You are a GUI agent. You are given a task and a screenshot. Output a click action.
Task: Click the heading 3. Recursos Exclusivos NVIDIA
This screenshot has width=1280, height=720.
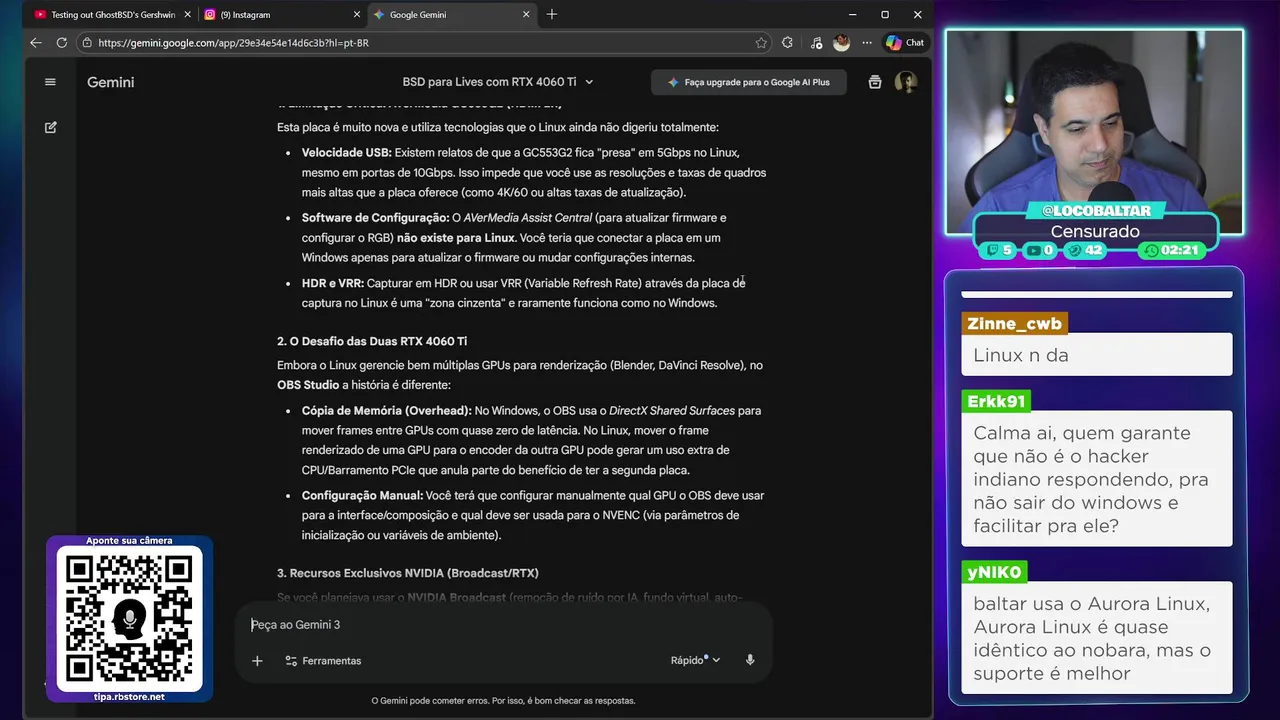tap(408, 573)
